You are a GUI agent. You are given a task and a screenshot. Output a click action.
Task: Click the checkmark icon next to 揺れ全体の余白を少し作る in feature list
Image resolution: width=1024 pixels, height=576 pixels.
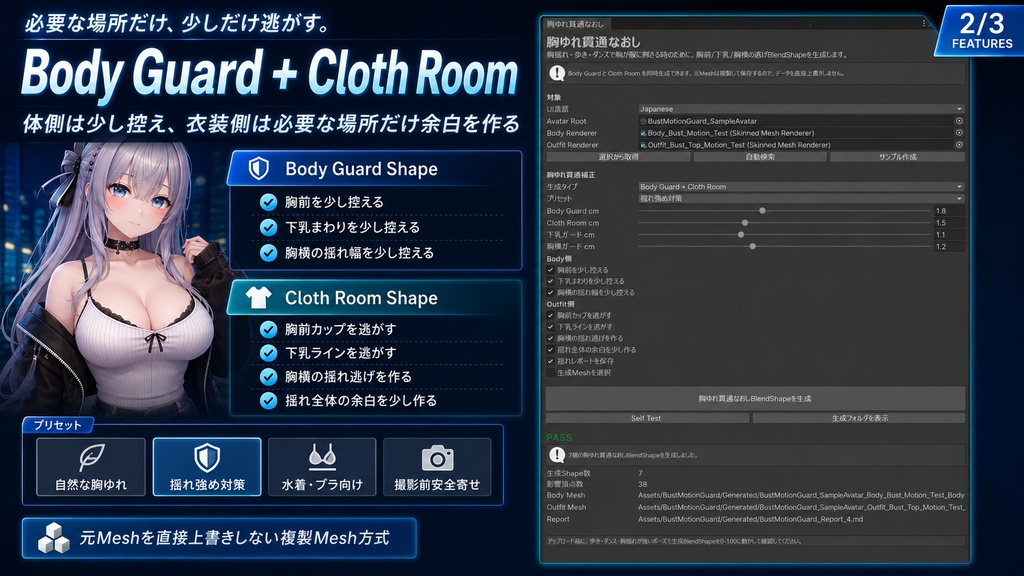pos(268,400)
